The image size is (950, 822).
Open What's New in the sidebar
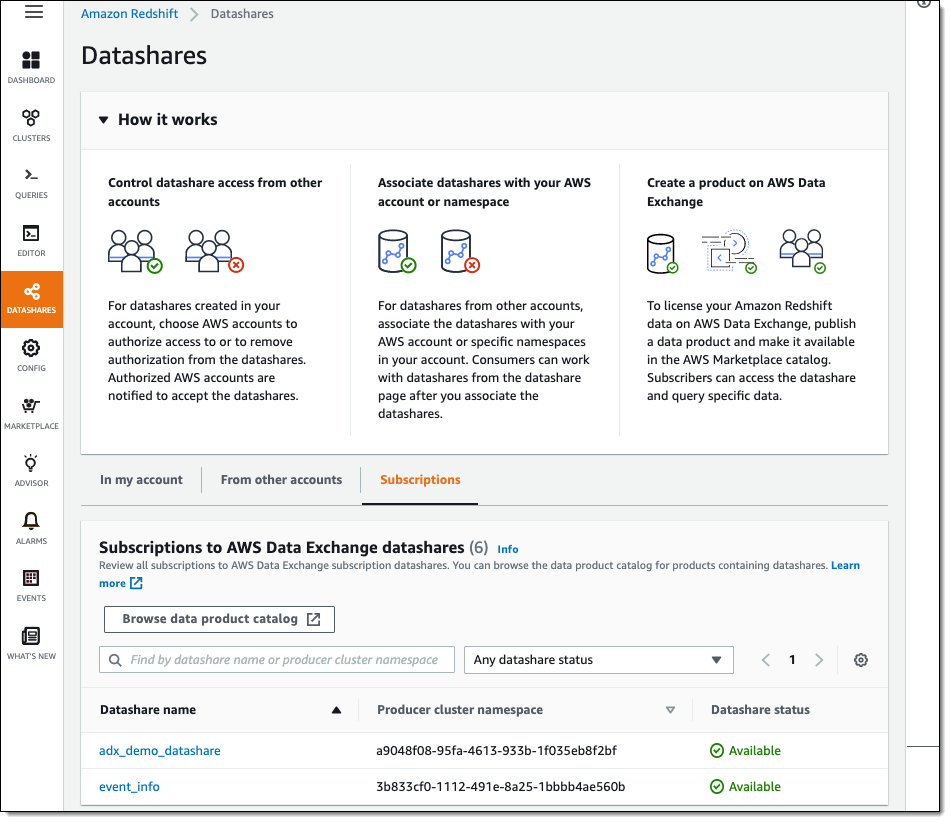(x=32, y=643)
